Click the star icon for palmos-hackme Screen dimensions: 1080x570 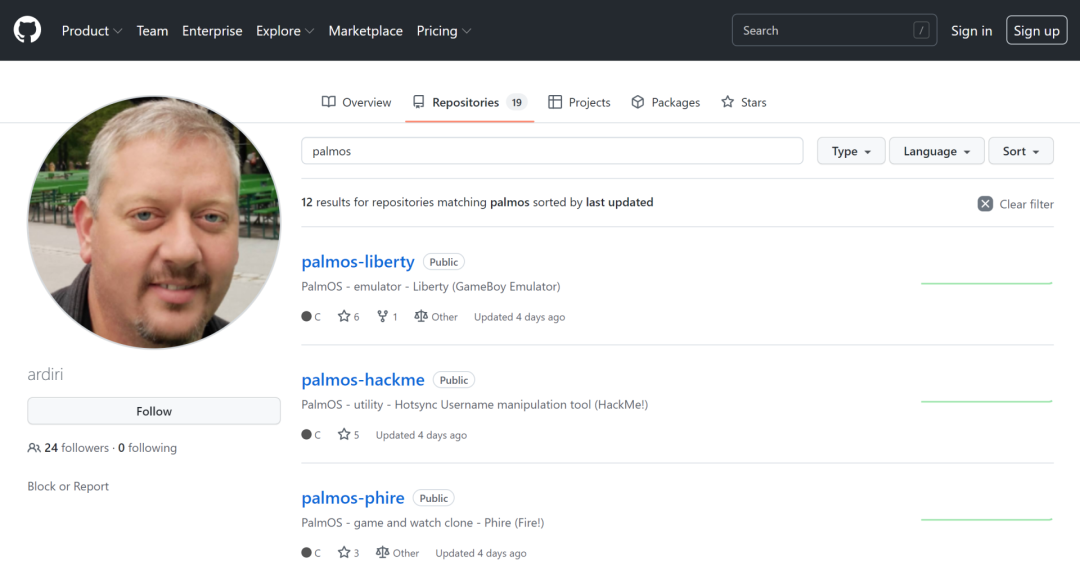[x=344, y=434]
